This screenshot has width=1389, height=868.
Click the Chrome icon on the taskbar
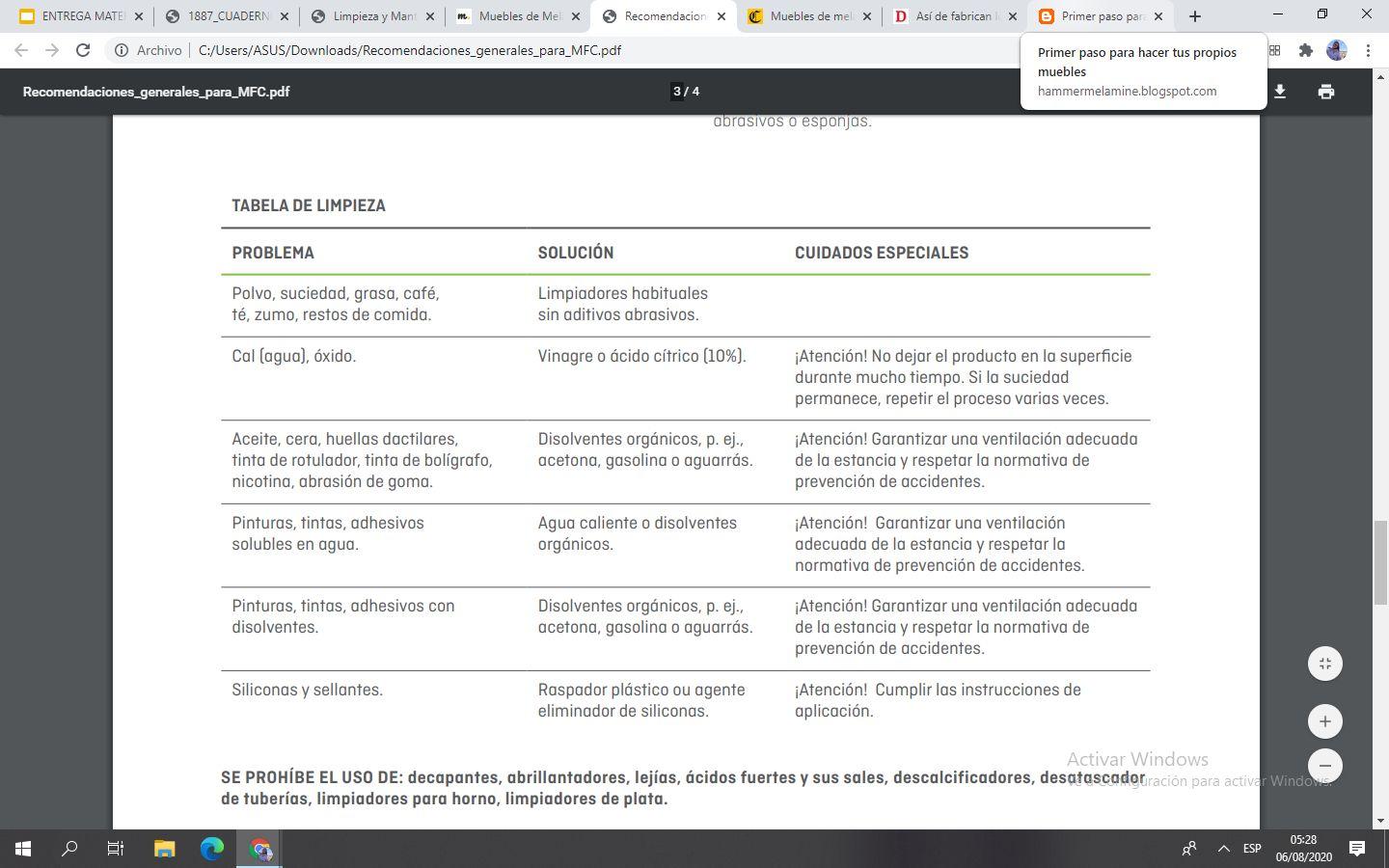260,849
